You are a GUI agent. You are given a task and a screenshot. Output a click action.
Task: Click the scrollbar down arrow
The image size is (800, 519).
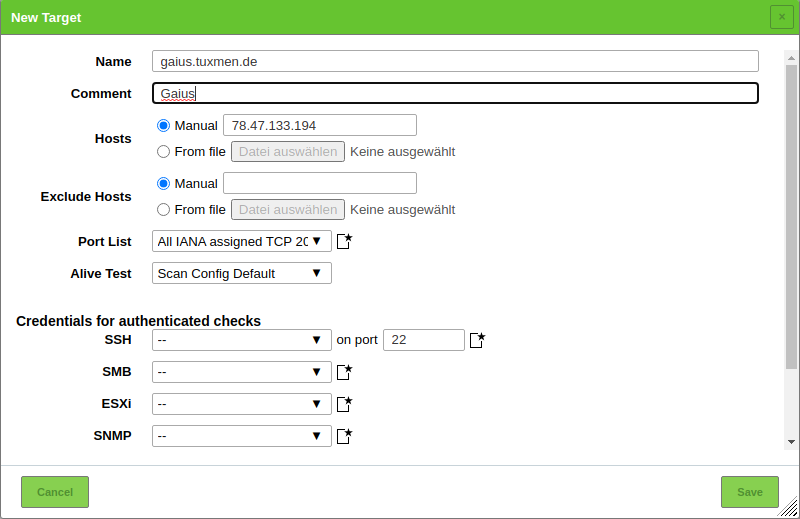792,441
